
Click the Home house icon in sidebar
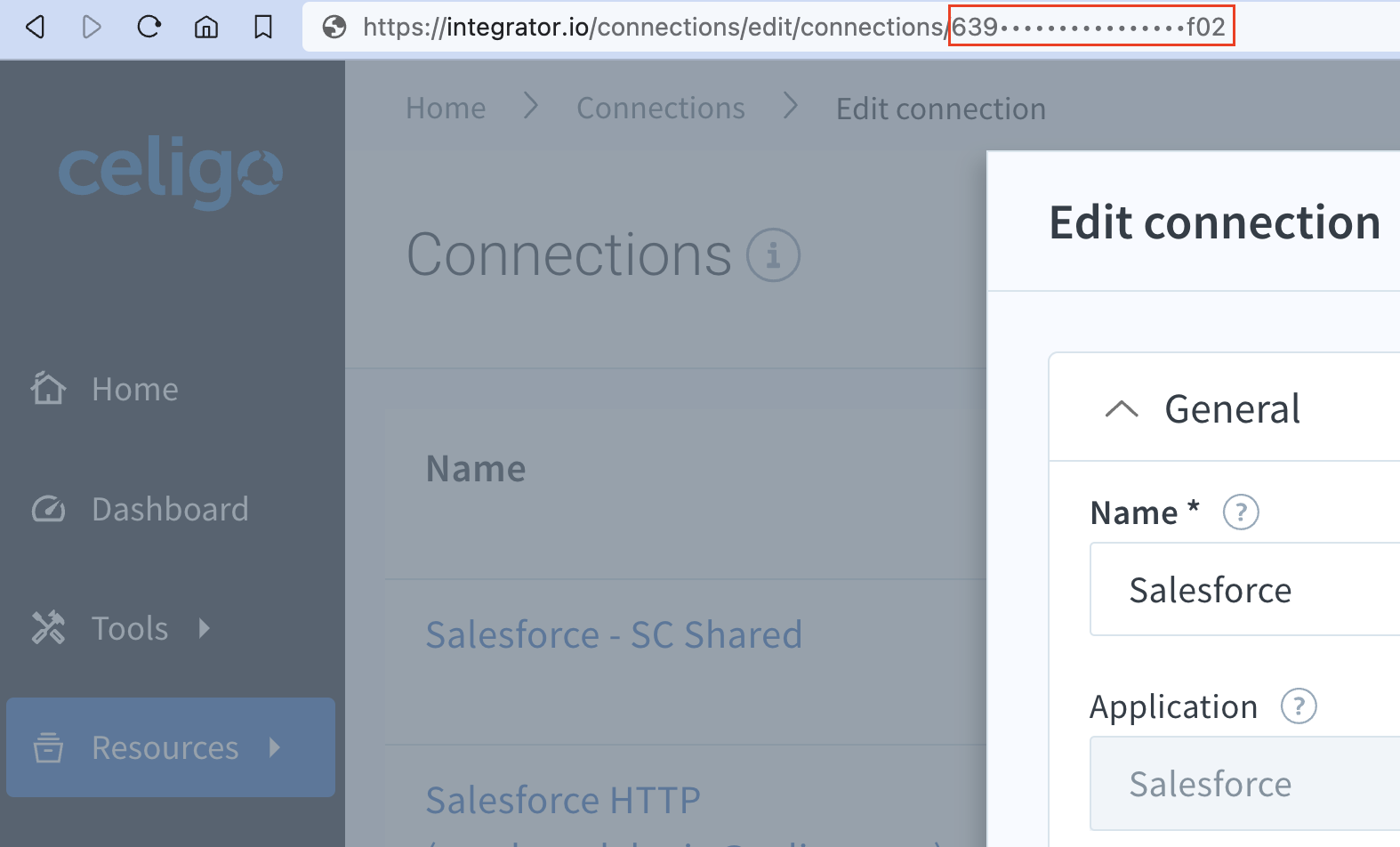pos(48,388)
